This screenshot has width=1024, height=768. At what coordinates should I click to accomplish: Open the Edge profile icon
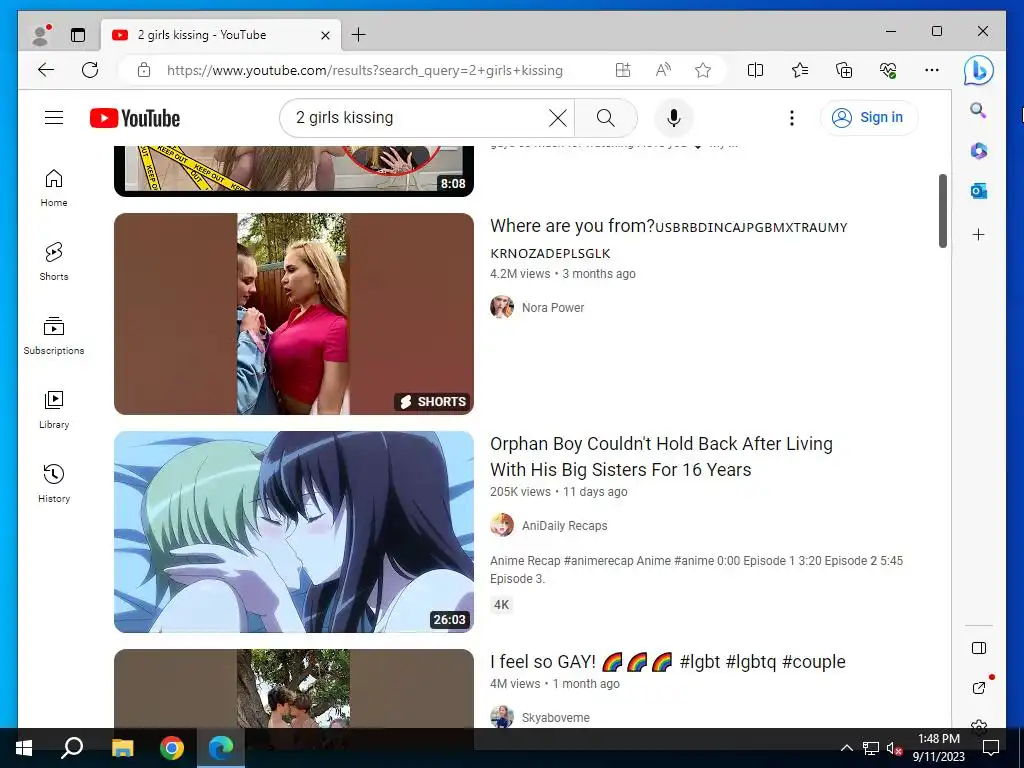click(x=41, y=35)
